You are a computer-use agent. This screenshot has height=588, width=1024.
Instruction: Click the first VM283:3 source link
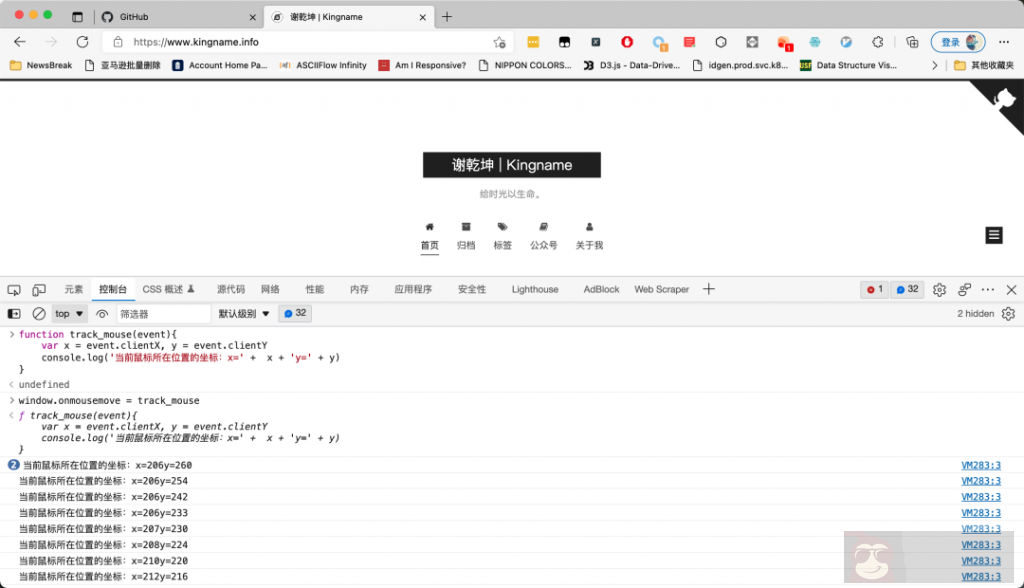tap(980, 465)
